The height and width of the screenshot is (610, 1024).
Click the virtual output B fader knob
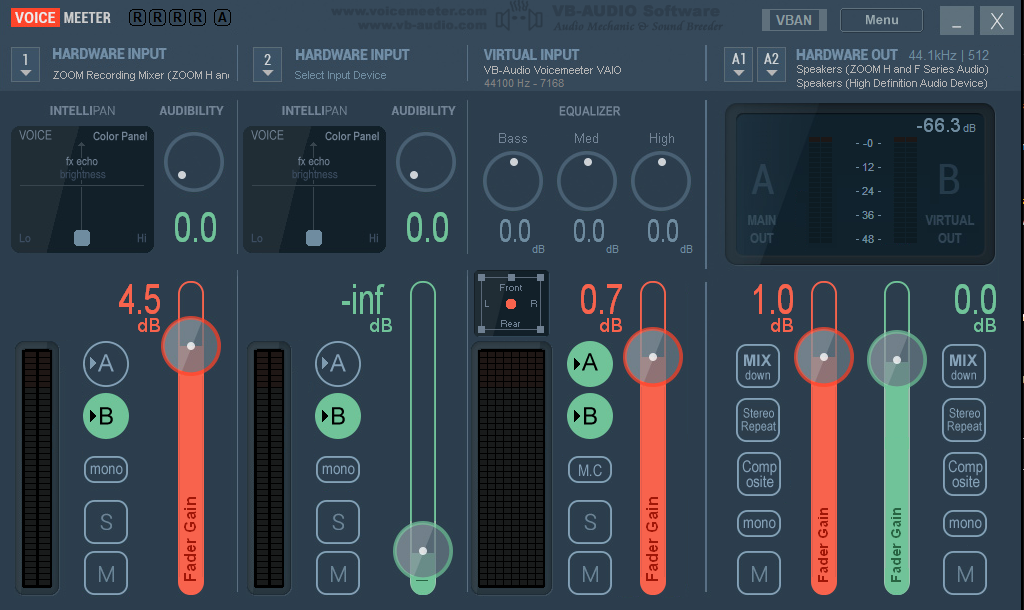pos(897,360)
